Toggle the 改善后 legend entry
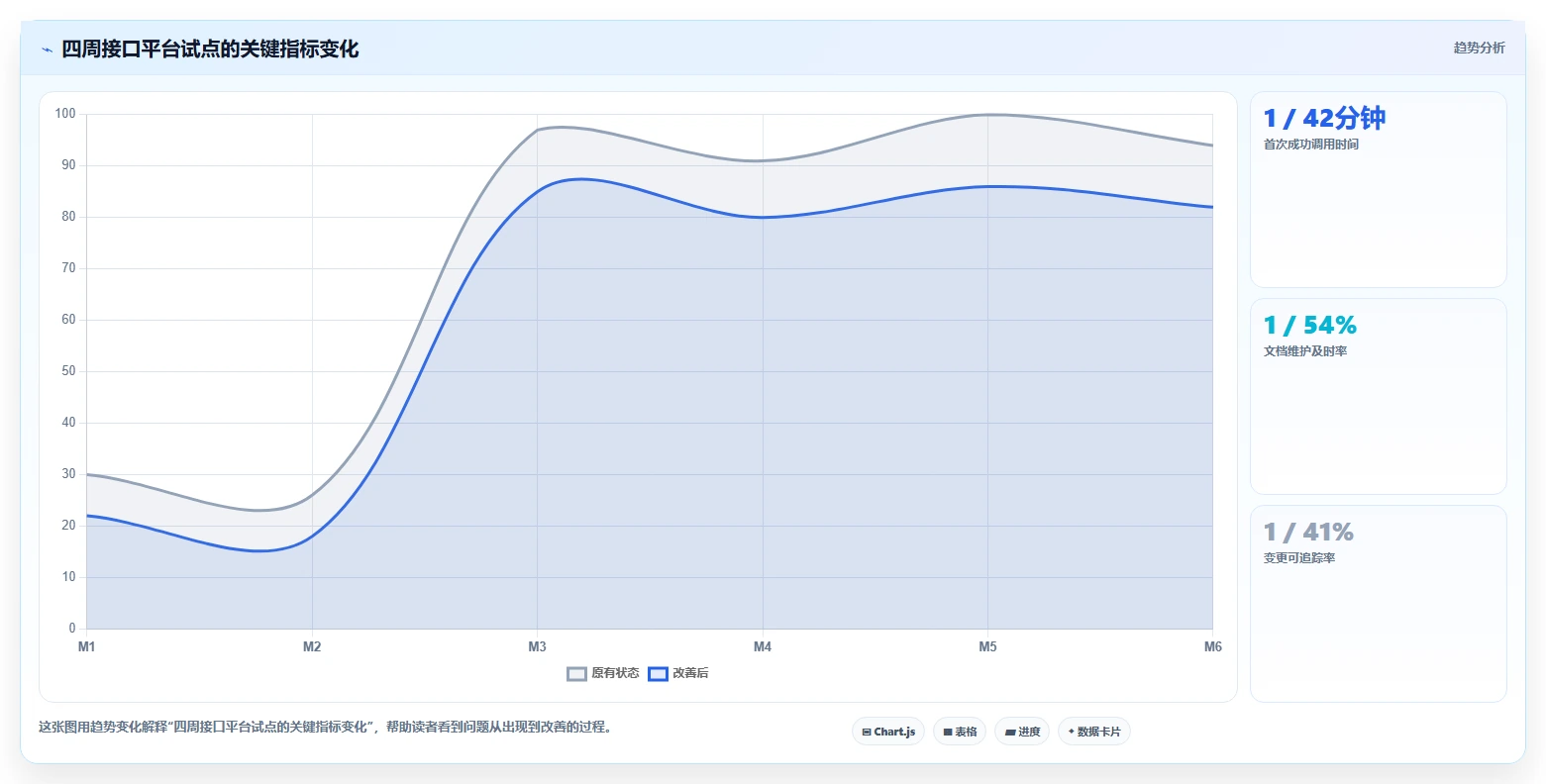The image size is (1546, 784). (x=678, y=673)
